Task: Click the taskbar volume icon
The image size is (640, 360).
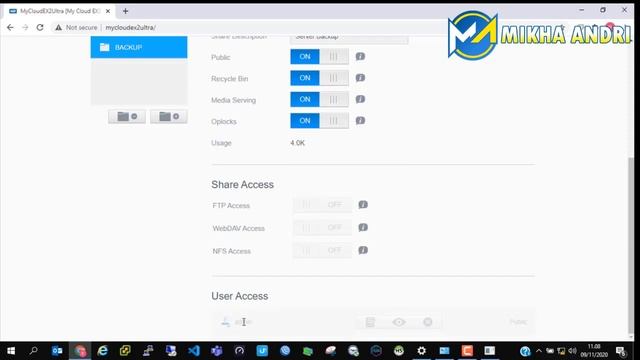Action: 572,351
